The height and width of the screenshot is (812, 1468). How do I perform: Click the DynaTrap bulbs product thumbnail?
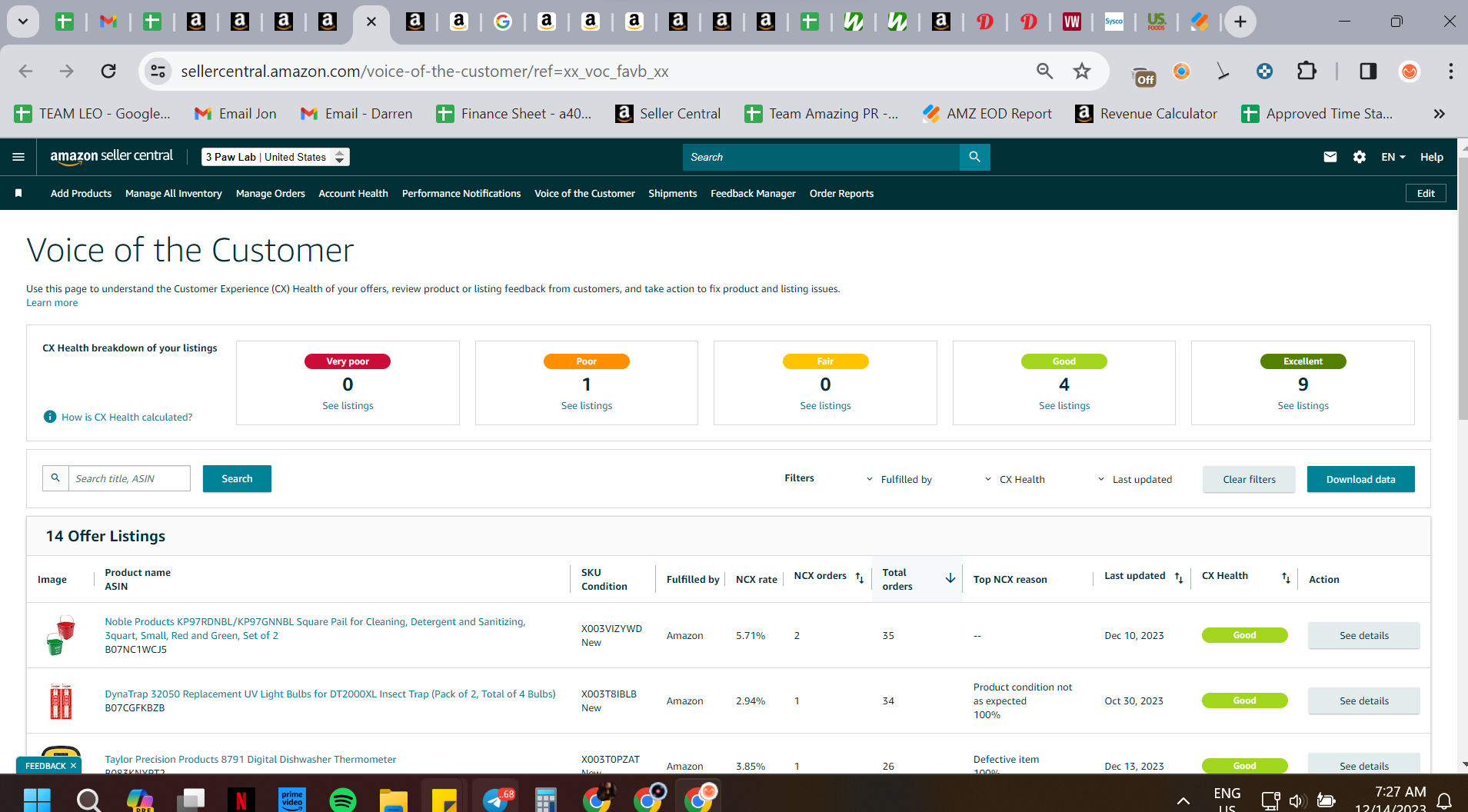coord(61,701)
